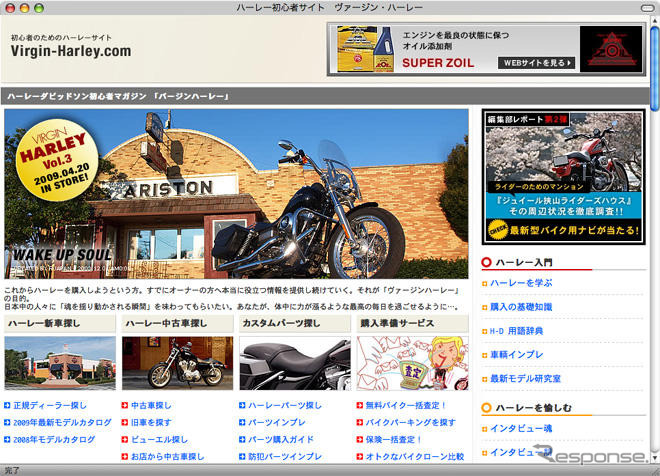Screen dimensions: 660x476
Task: Open the 2008年モデルカタログ link
Action: click(54, 439)
